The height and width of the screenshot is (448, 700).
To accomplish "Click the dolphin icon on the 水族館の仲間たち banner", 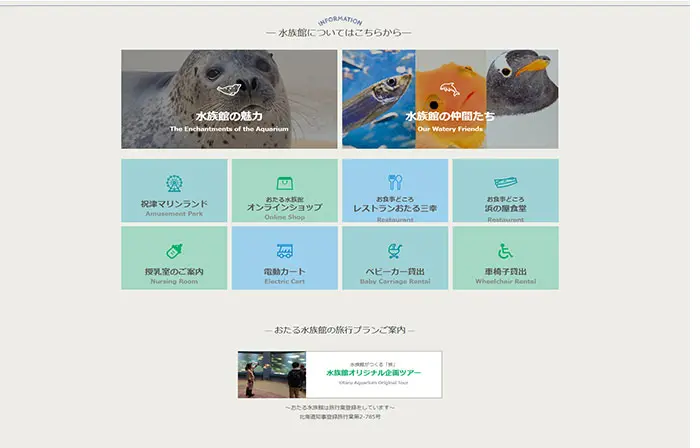I will (x=450, y=89).
